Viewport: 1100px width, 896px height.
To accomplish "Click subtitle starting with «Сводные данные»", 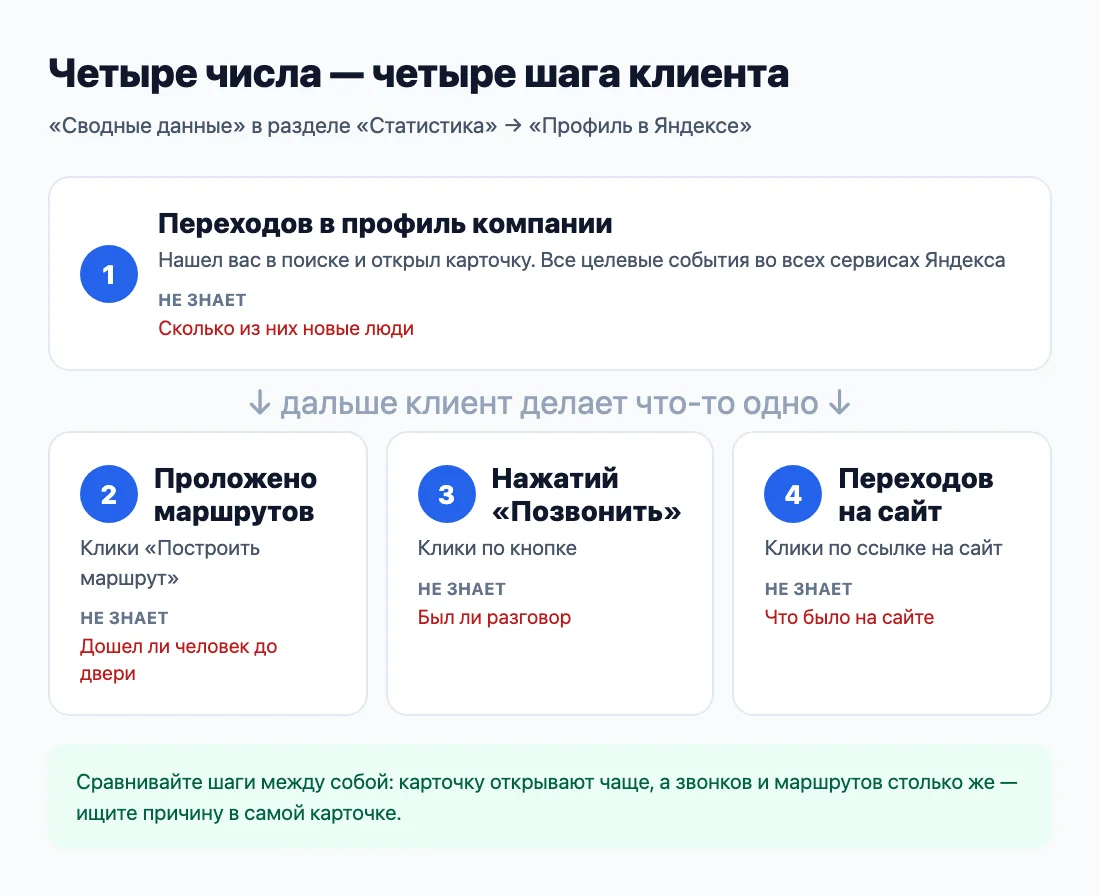I will coord(400,126).
